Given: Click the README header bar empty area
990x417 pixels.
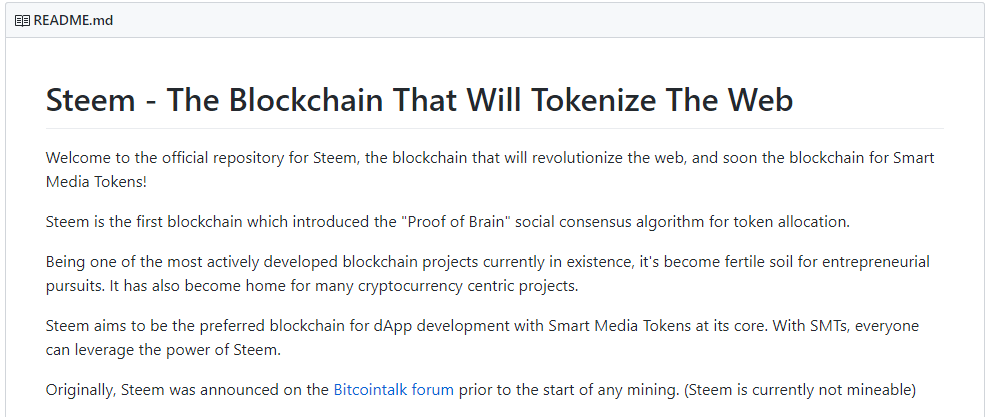Looking at the screenshot, I should (549, 20).
